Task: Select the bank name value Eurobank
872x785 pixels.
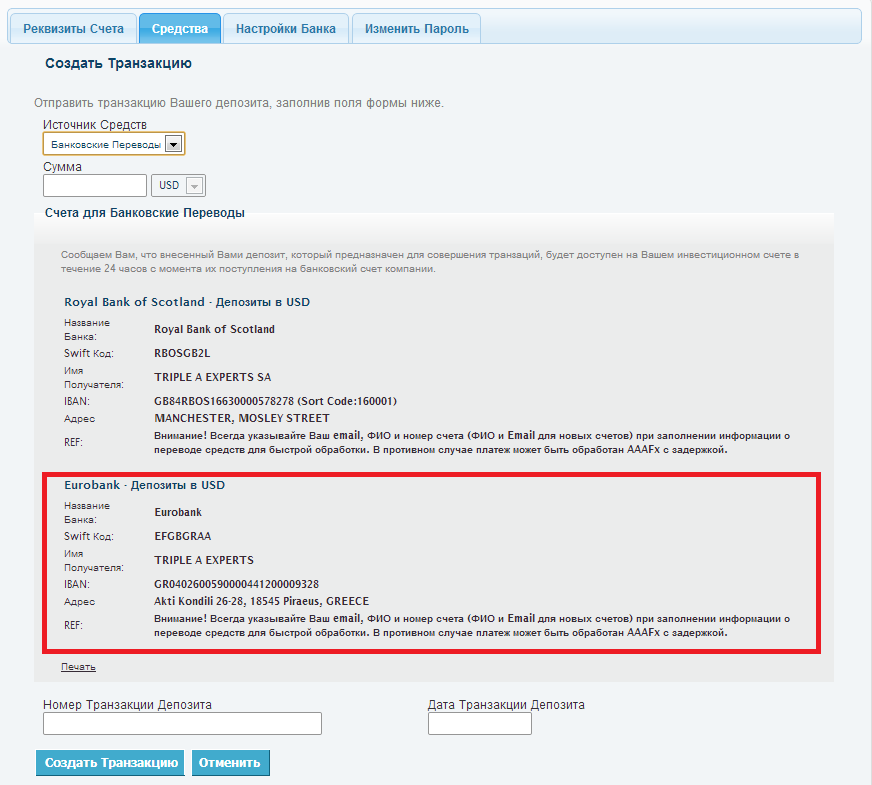Action: pos(178,512)
